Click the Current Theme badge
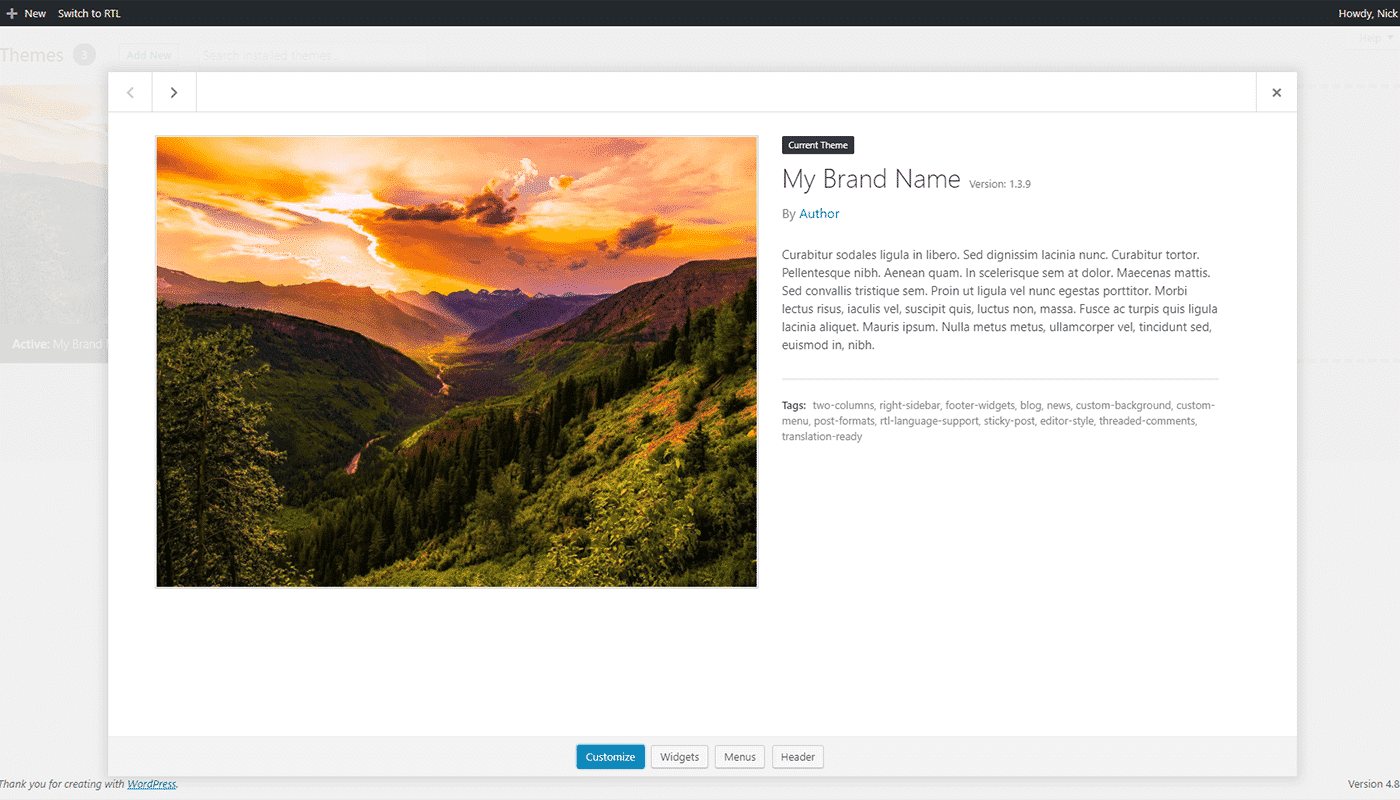The image size is (1400, 800). tap(818, 145)
